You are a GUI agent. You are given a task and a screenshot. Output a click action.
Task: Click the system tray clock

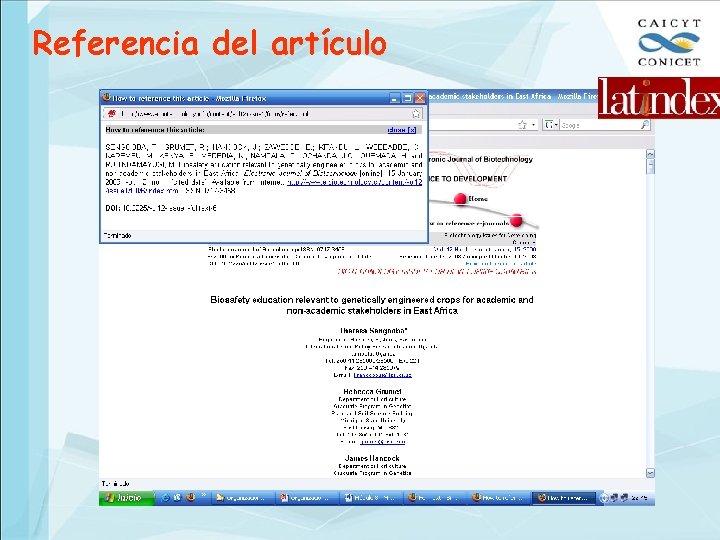click(x=640, y=498)
